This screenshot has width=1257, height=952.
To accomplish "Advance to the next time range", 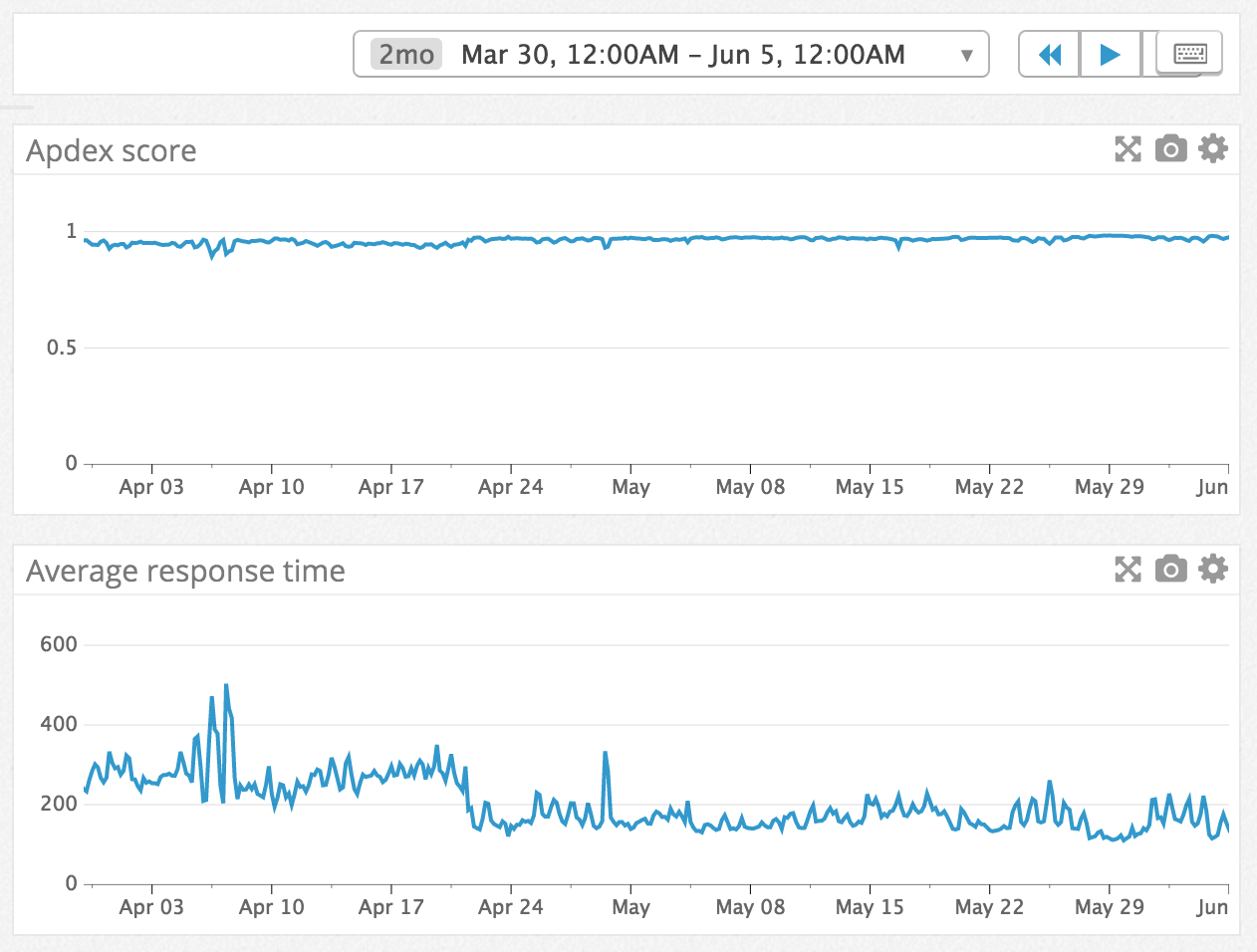I will click(1110, 53).
